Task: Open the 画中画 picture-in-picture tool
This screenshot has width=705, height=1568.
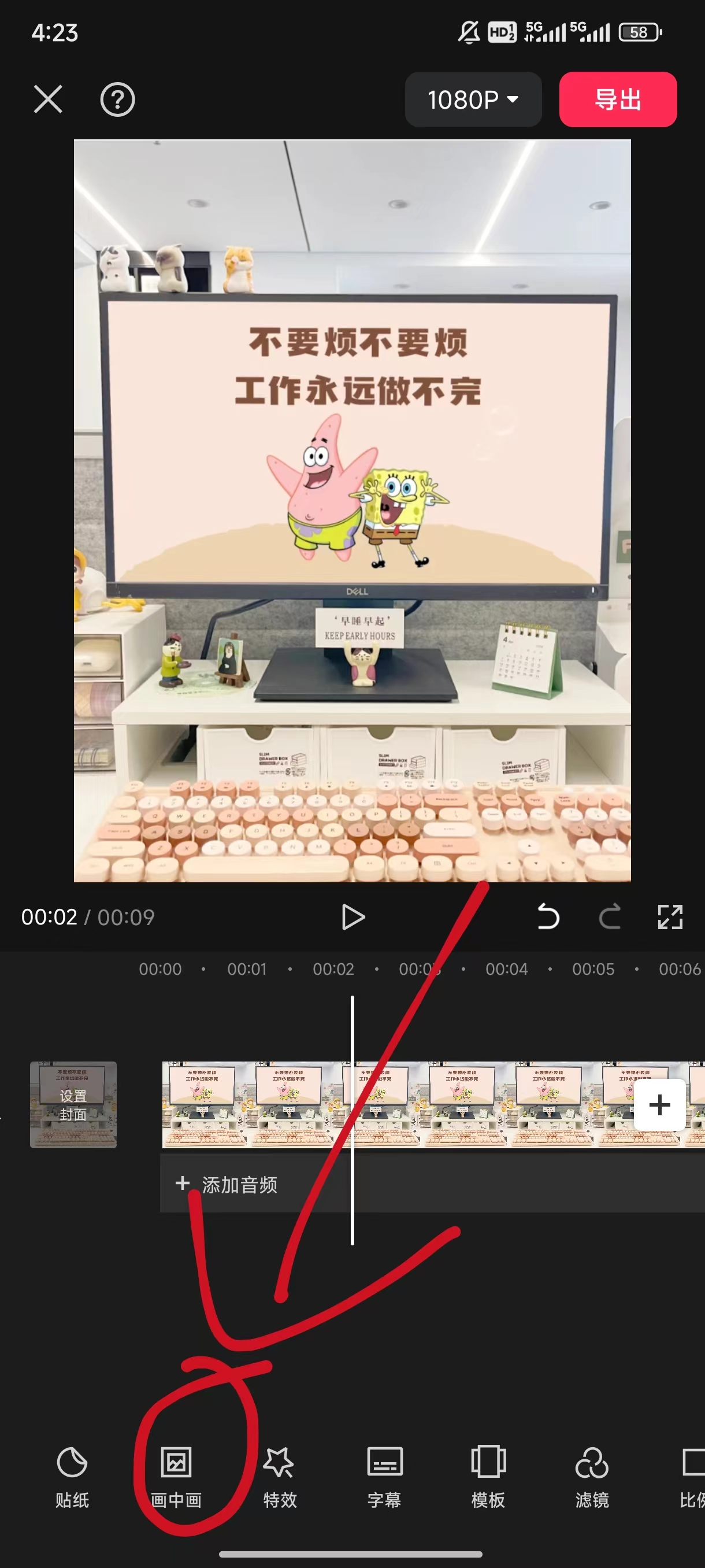Action: tap(176, 1477)
